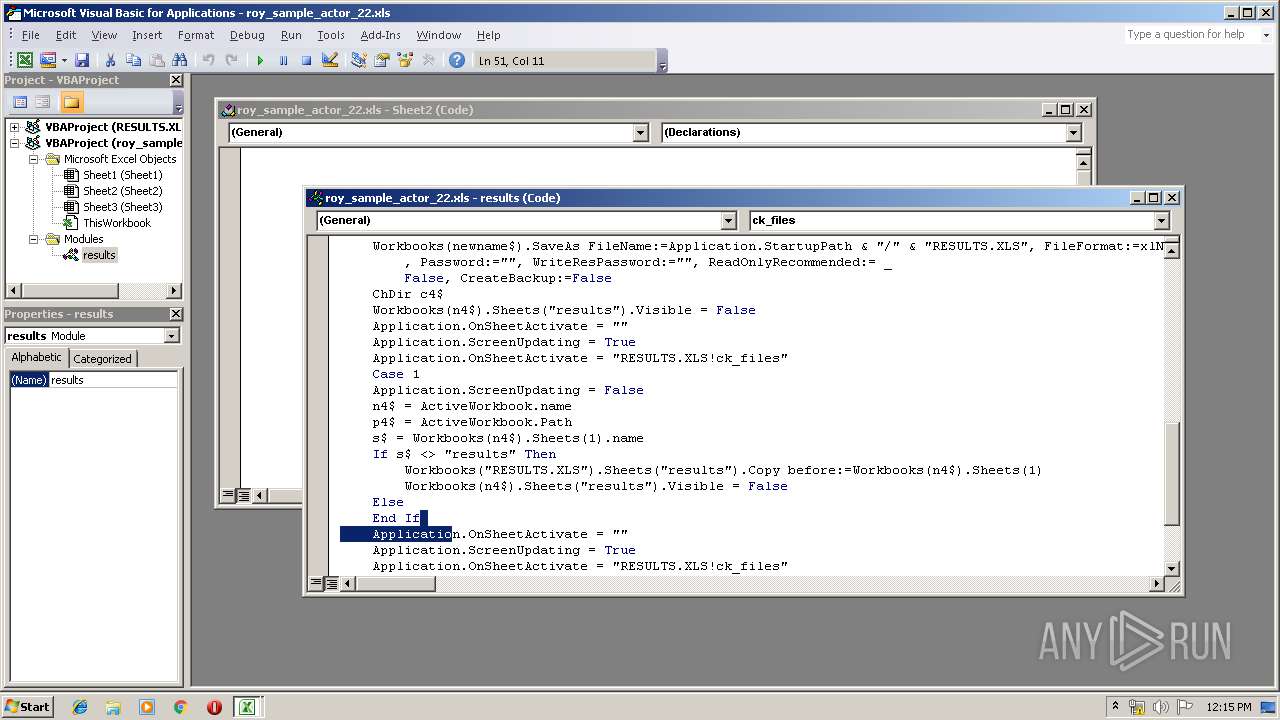Open Internet Explorer from taskbar

click(80, 707)
